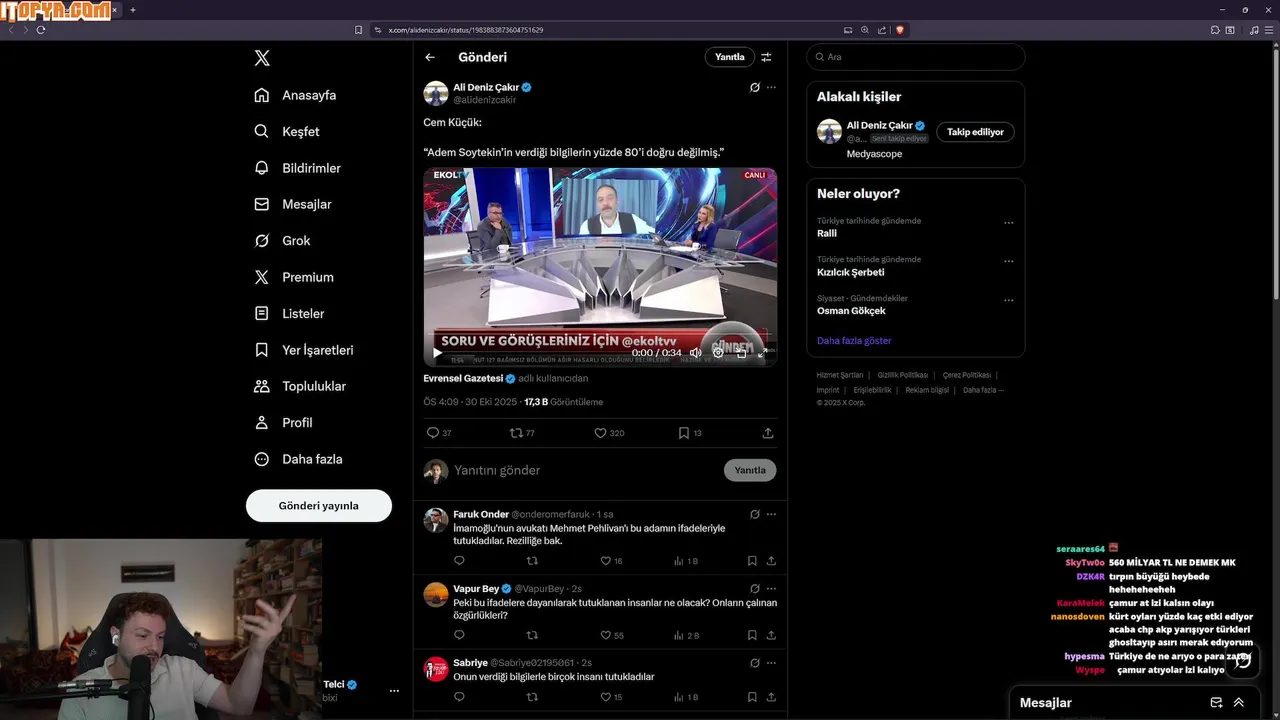Click Yanıtla button in post header
This screenshot has width=1280, height=720.
730,57
